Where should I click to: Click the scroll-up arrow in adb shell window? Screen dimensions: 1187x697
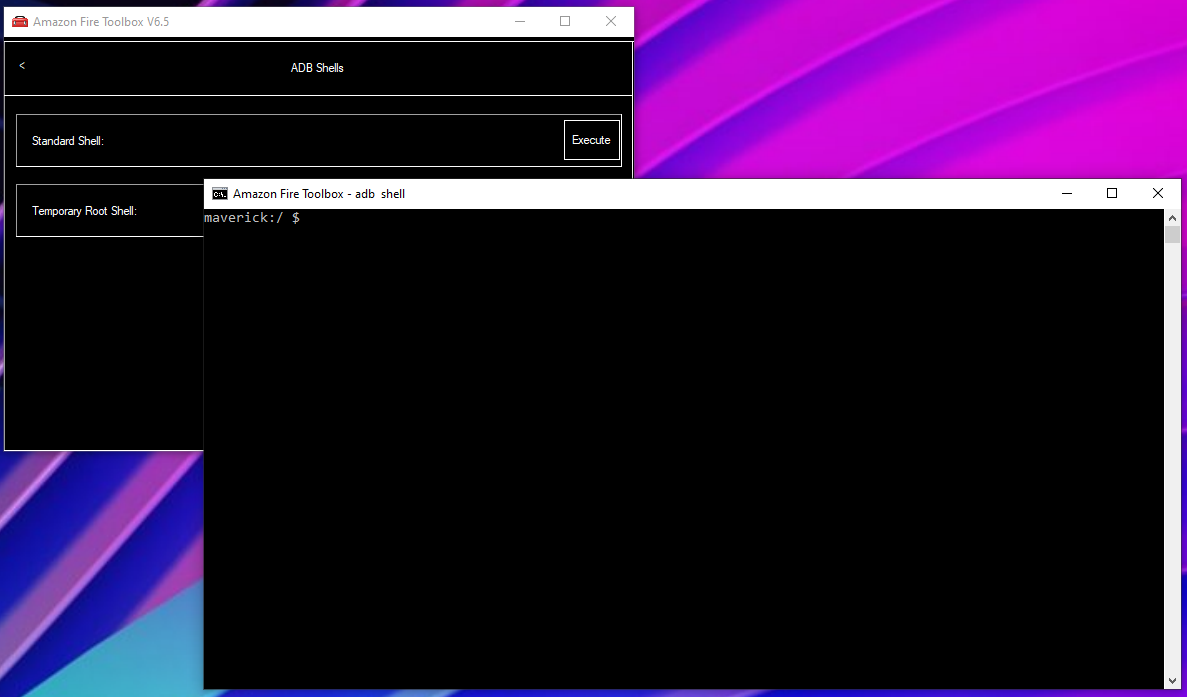pyautogui.click(x=1172, y=216)
